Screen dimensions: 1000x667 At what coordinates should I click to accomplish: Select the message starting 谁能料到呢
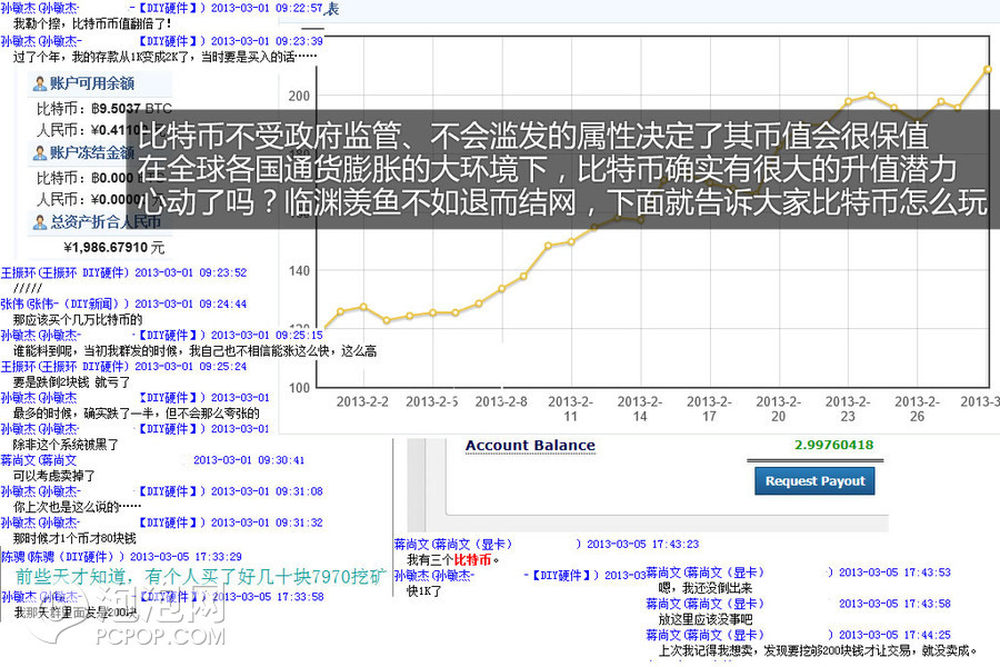[195, 351]
